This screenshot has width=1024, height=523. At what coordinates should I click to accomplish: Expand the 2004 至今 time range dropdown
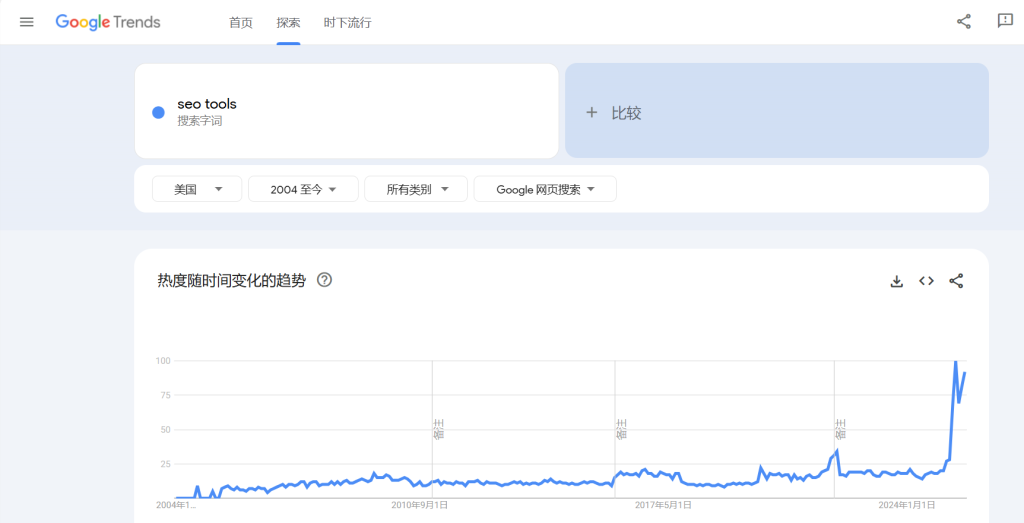coord(304,189)
